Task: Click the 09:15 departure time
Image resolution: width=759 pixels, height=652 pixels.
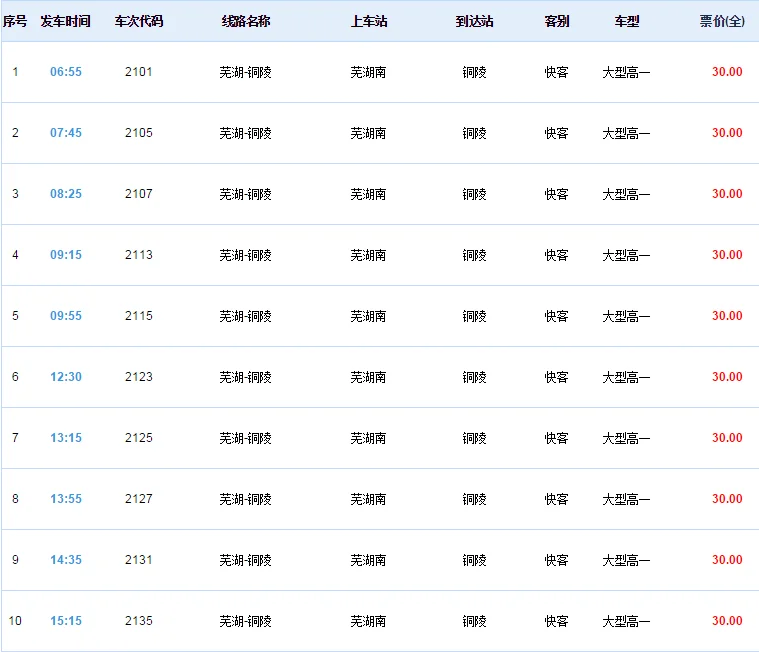Action: tap(66, 255)
